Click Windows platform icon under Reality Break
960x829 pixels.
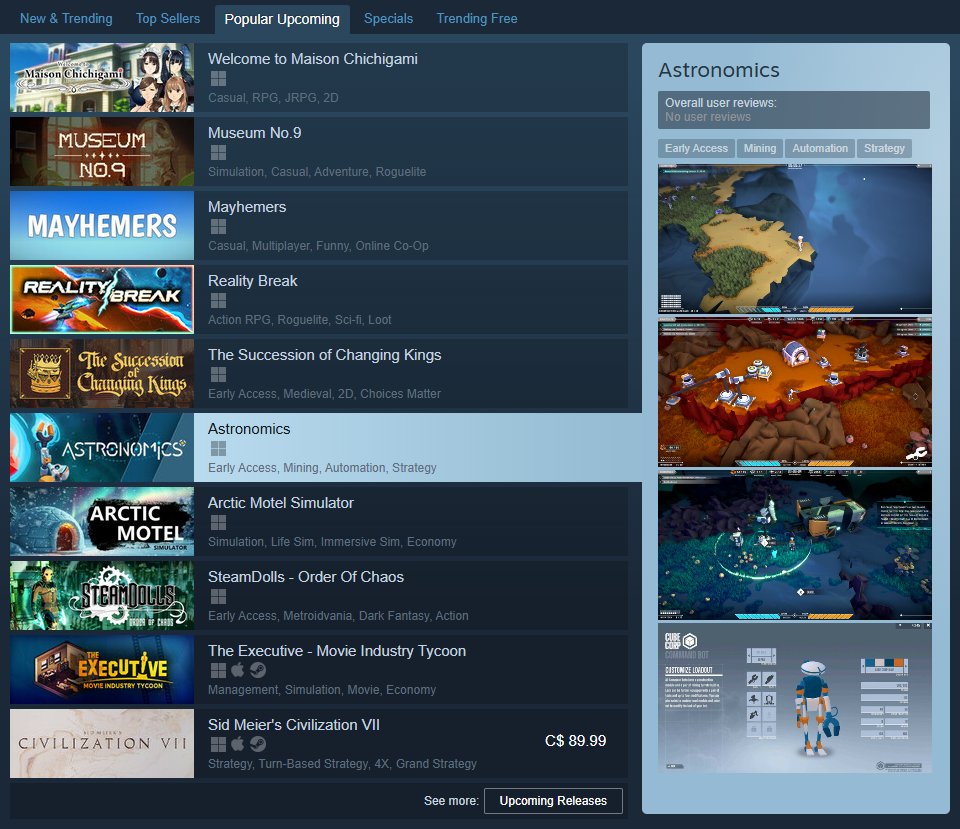pos(218,301)
